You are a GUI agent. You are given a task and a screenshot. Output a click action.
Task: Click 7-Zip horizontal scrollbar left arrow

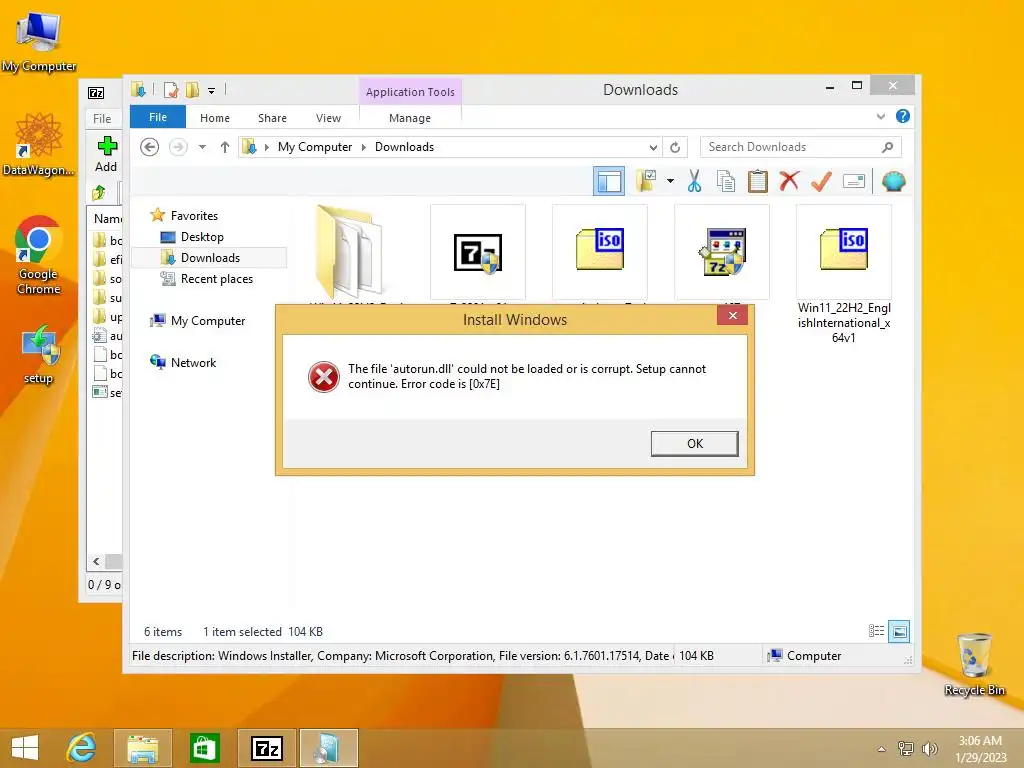97,562
